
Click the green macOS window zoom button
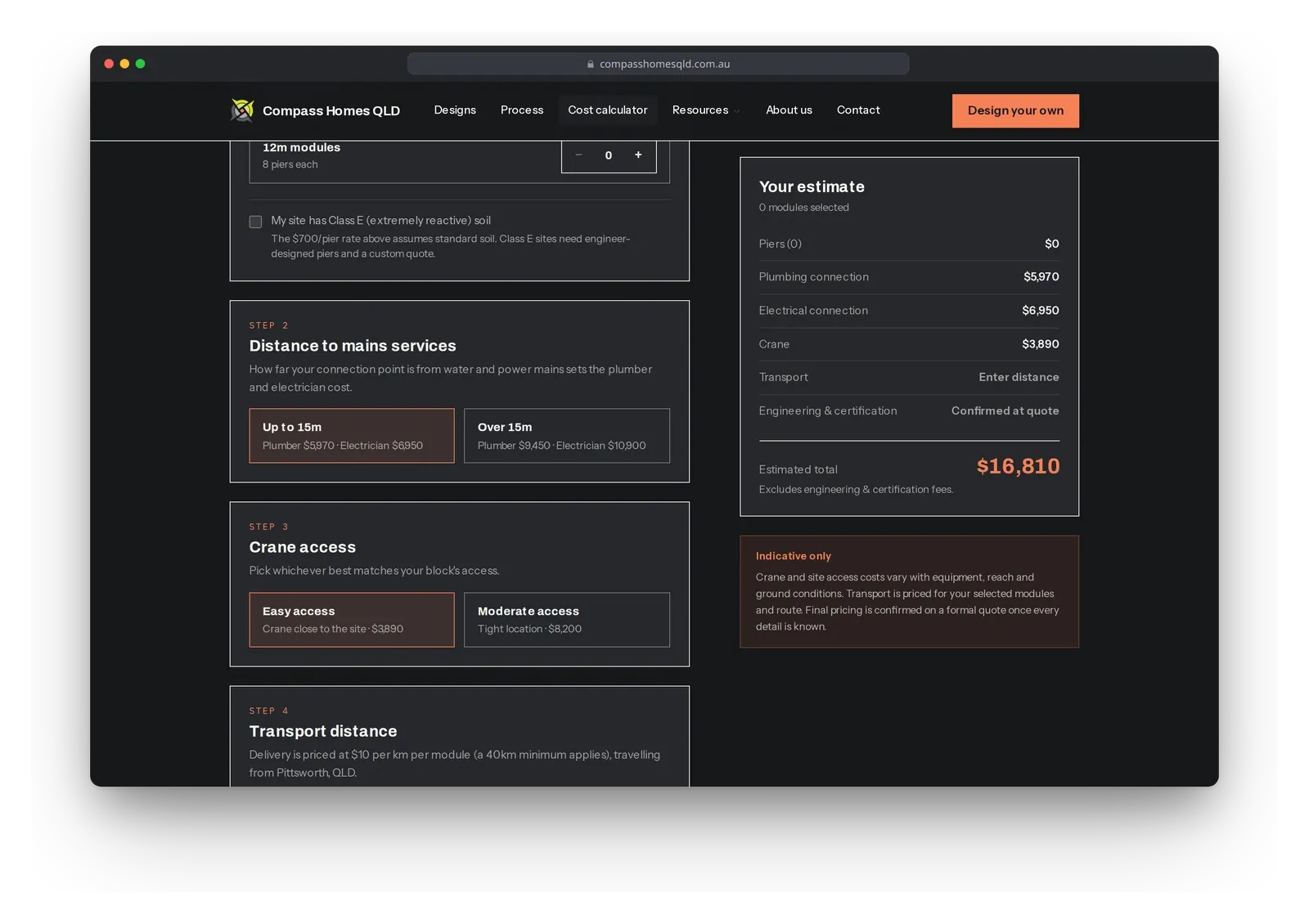click(x=140, y=64)
